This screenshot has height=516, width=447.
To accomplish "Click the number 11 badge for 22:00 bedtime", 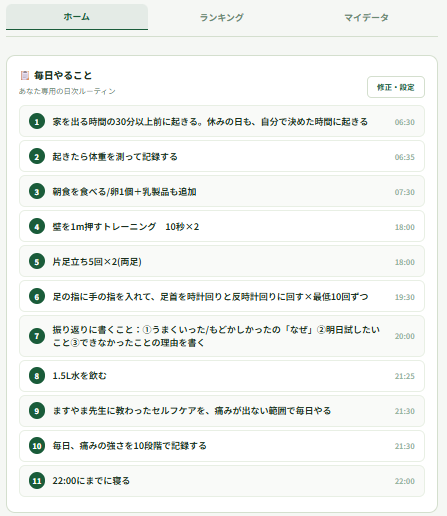I will point(37,481).
